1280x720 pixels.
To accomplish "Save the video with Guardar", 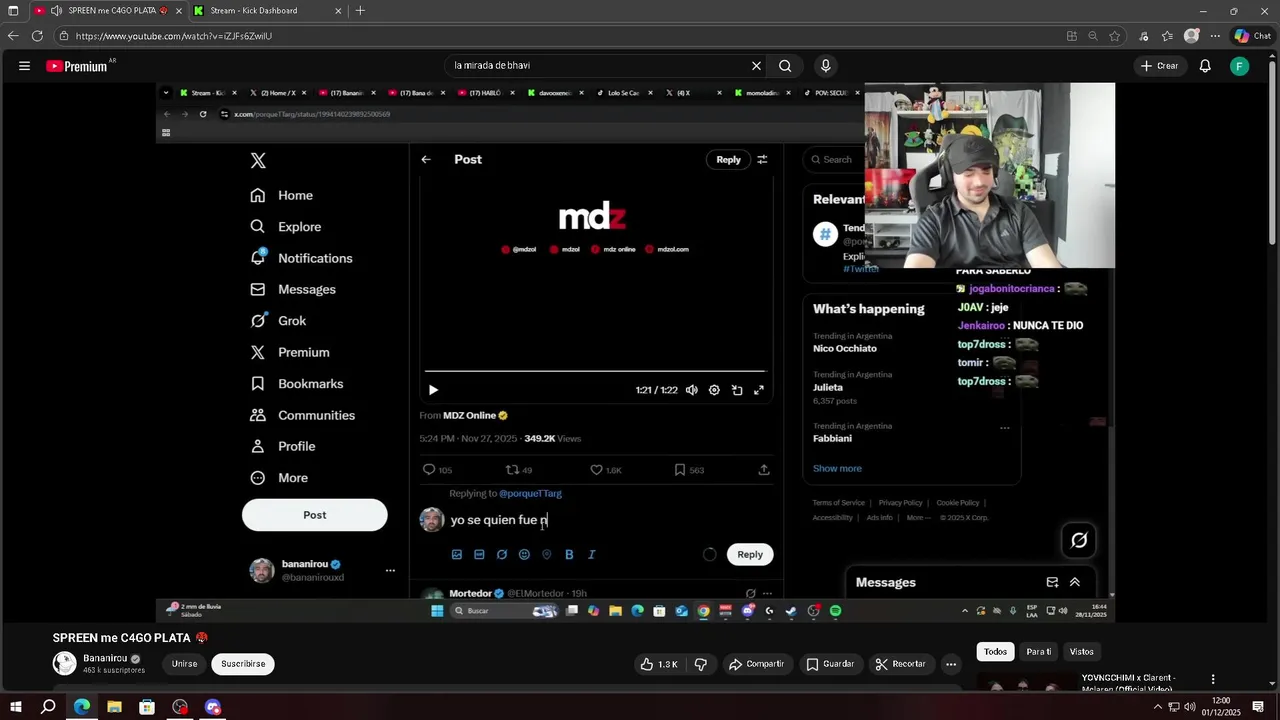I will pos(830,664).
